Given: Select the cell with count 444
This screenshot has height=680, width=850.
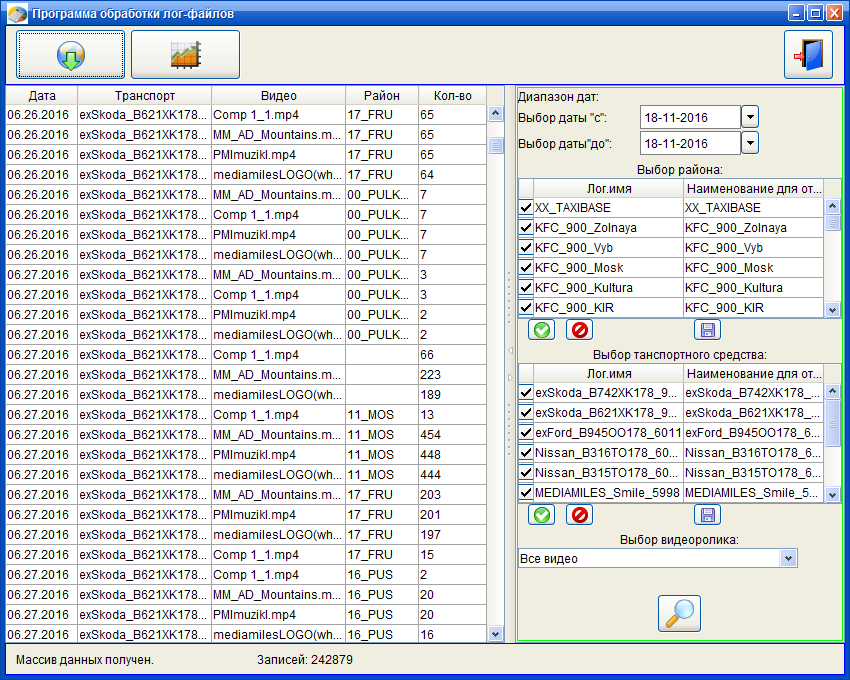Looking at the screenshot, I should tap(452, 475).
